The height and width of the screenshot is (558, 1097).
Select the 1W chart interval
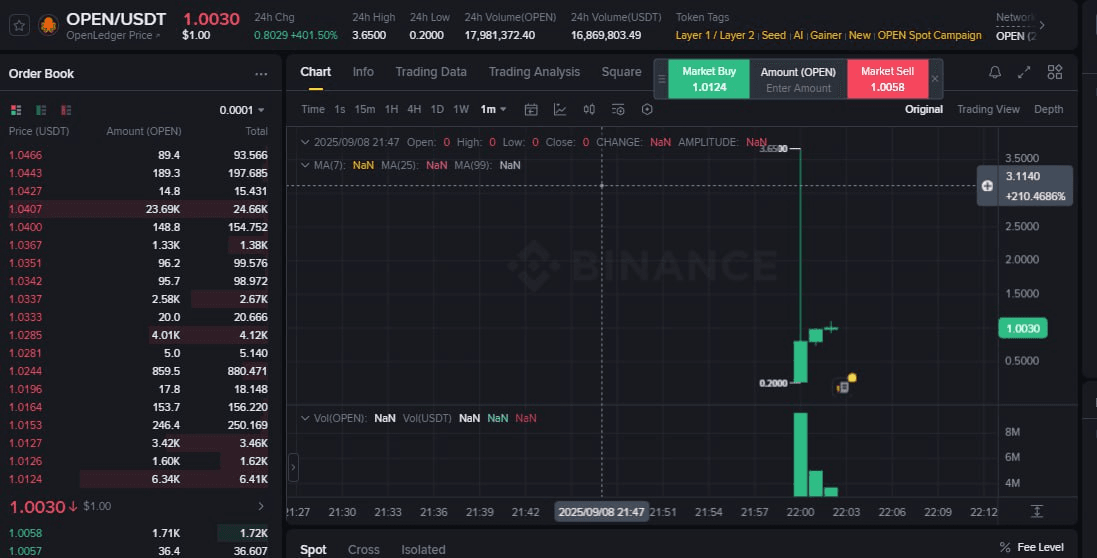461,109
